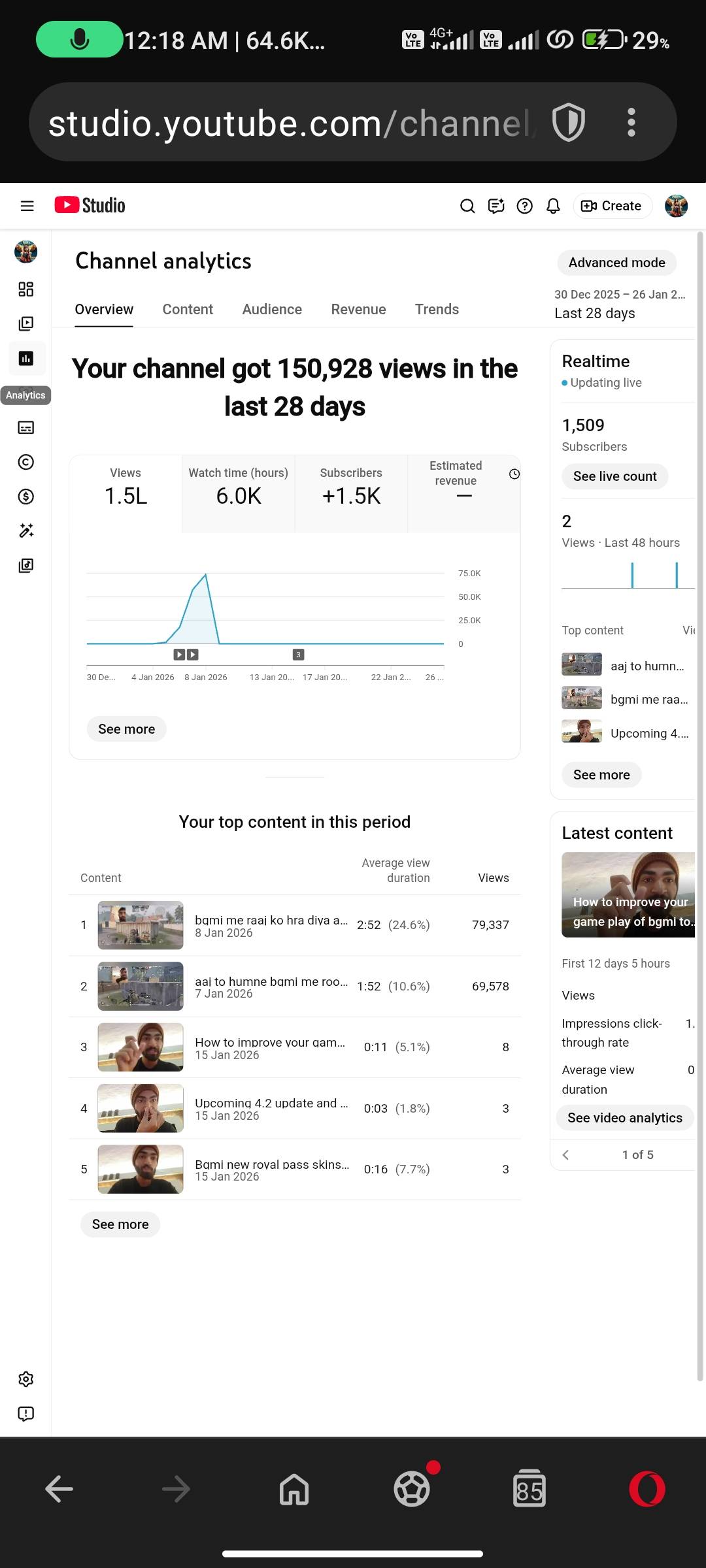Click the Advanced mode button
The height and width of the screenshot is (1568, 706).
pyautogui.click(x=616, y=263)
